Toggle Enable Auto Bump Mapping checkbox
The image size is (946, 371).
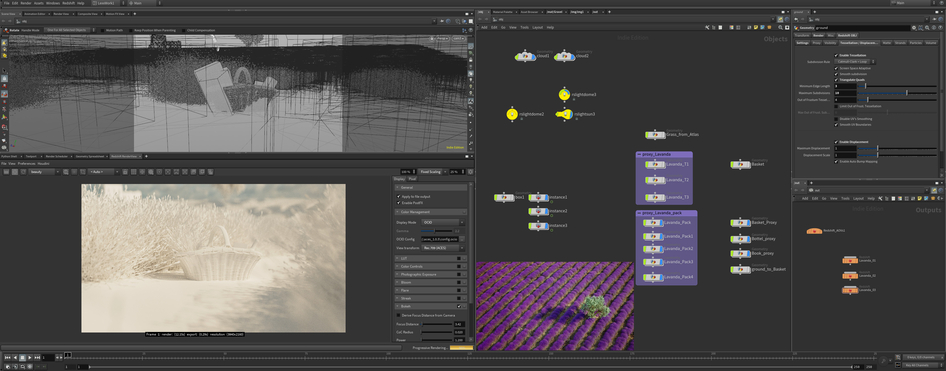[x=836, y=162]
